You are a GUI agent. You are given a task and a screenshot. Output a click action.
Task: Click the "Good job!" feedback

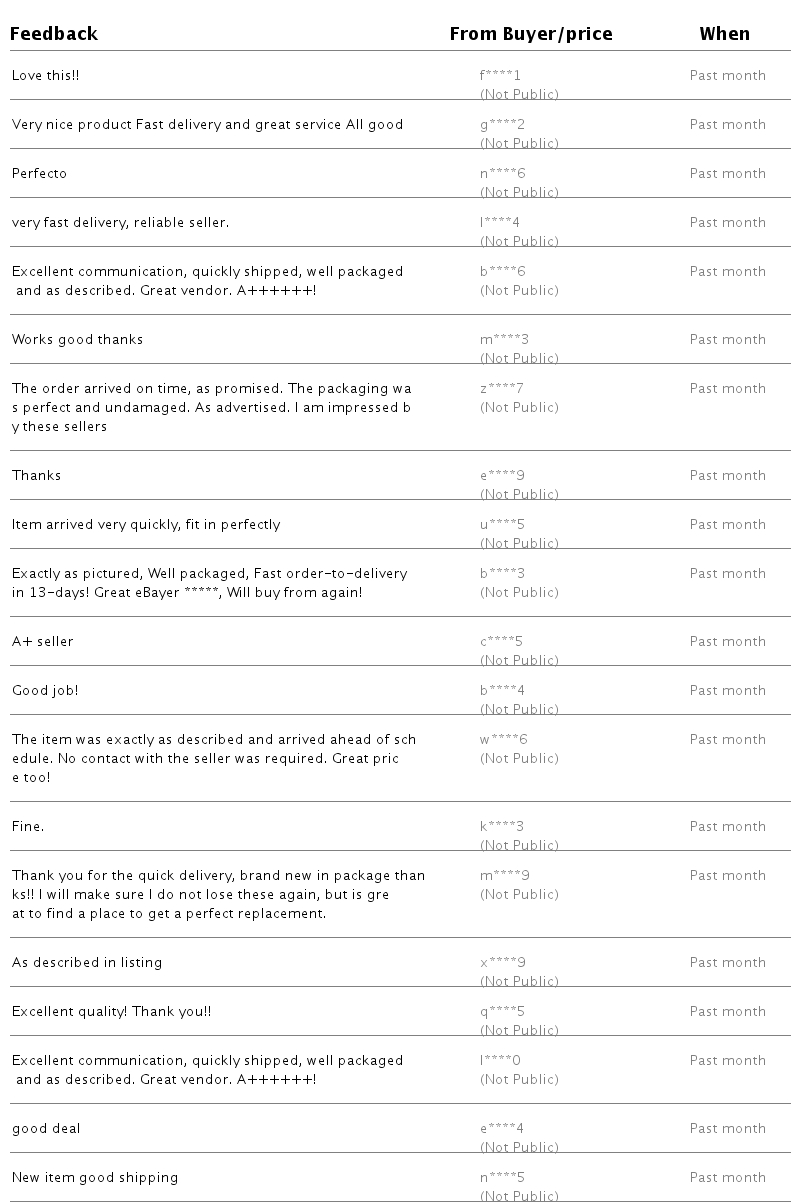click(45, 691)
